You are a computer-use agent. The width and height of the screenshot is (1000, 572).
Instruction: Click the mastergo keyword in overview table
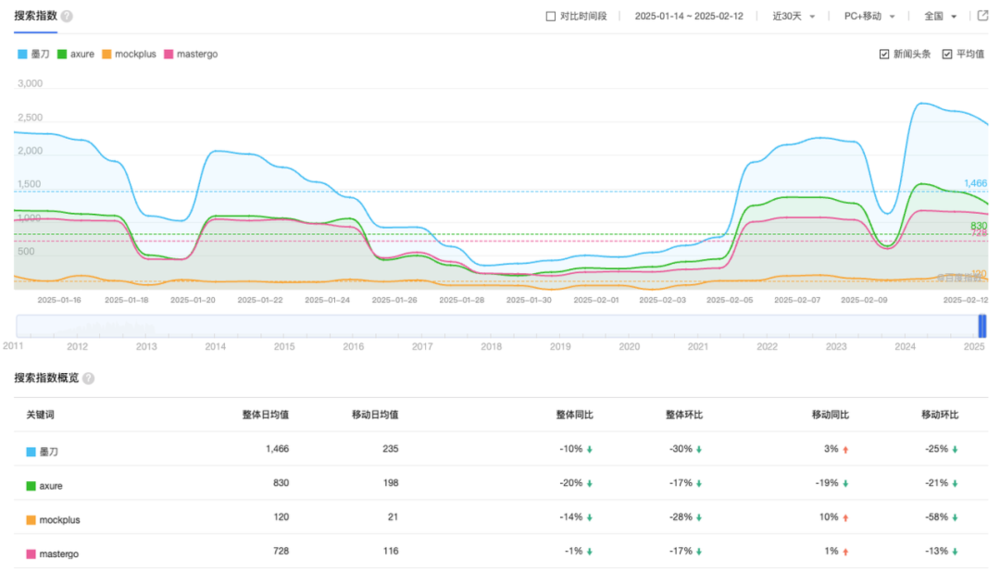pos(58,553)
